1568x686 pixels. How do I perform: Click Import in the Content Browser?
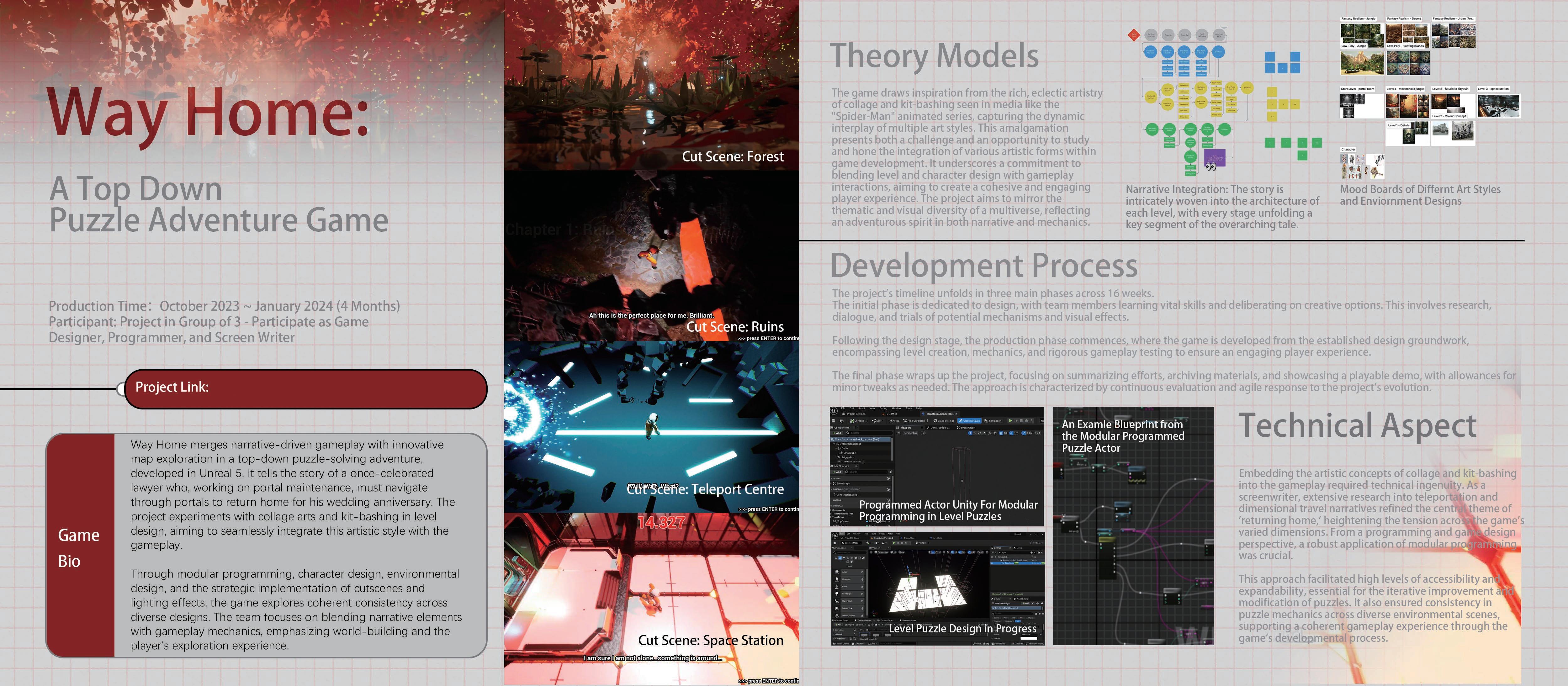tap(850, 625)
